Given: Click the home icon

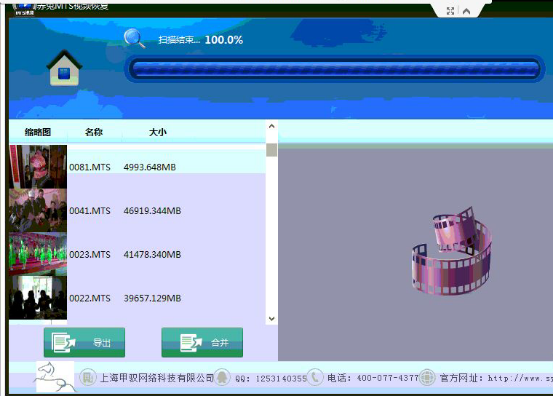Looking at the screenshot, I should (64, 68).
